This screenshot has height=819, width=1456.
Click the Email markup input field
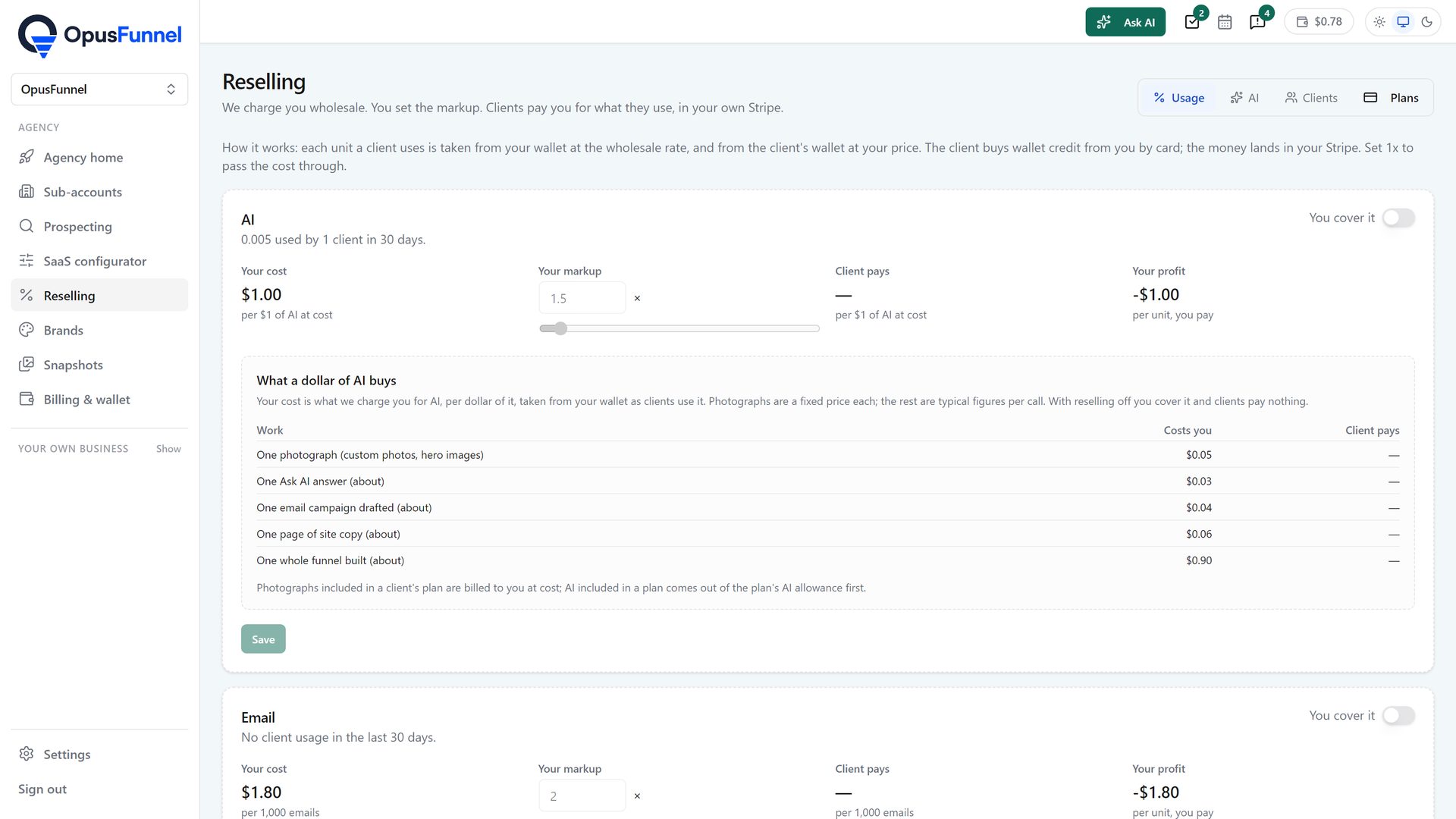point(582,795)
